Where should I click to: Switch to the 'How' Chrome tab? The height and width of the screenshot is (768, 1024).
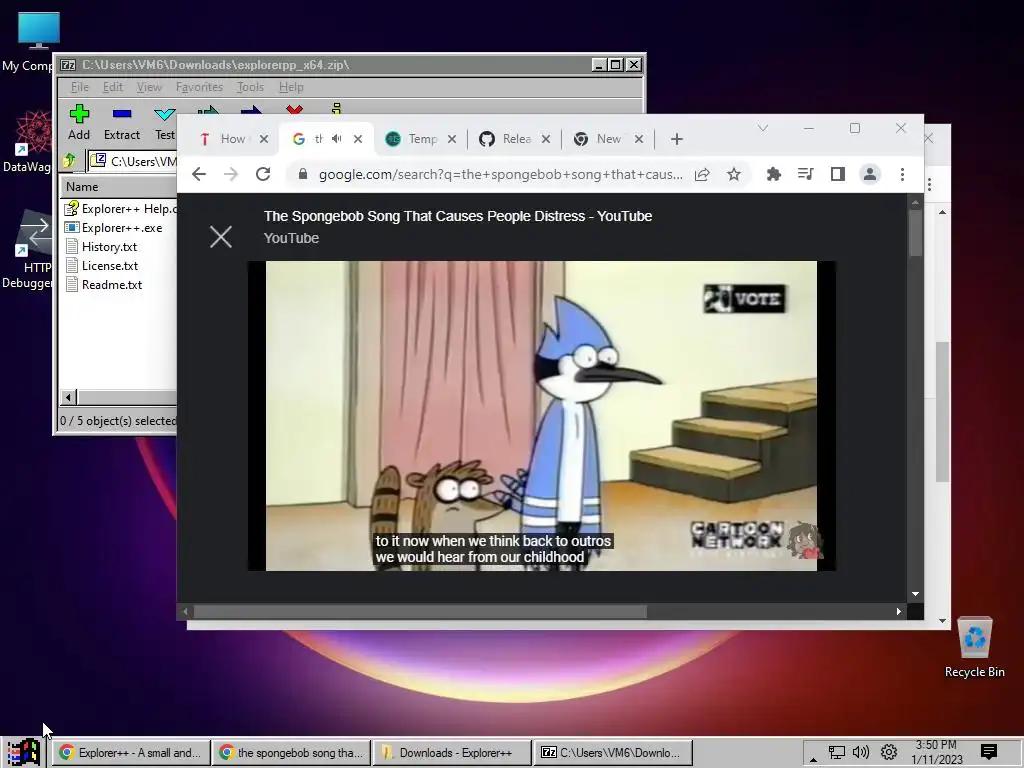tap(232, 139)
